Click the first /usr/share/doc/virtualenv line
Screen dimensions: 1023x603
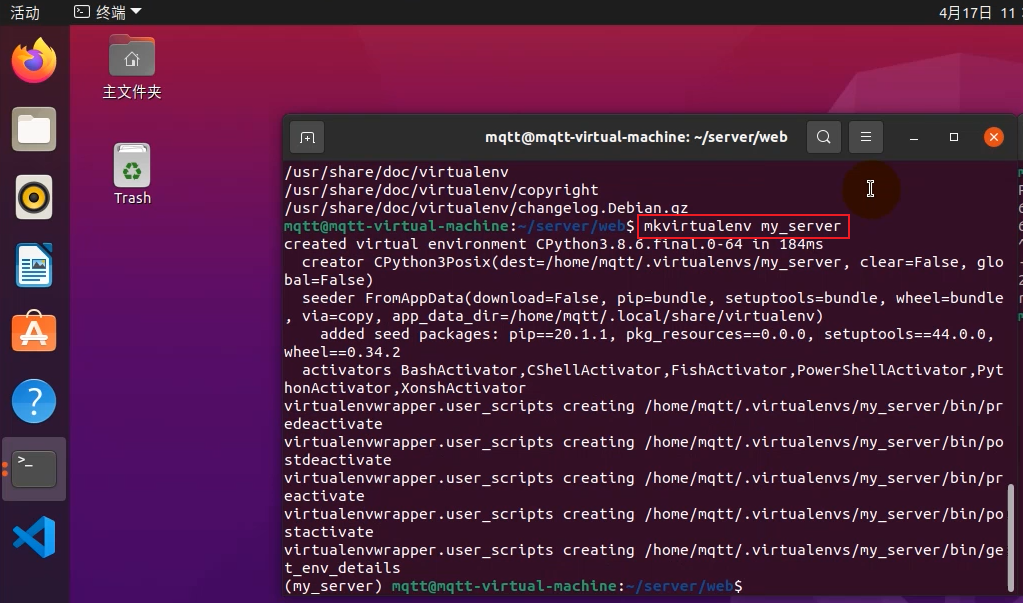[396, 172]
